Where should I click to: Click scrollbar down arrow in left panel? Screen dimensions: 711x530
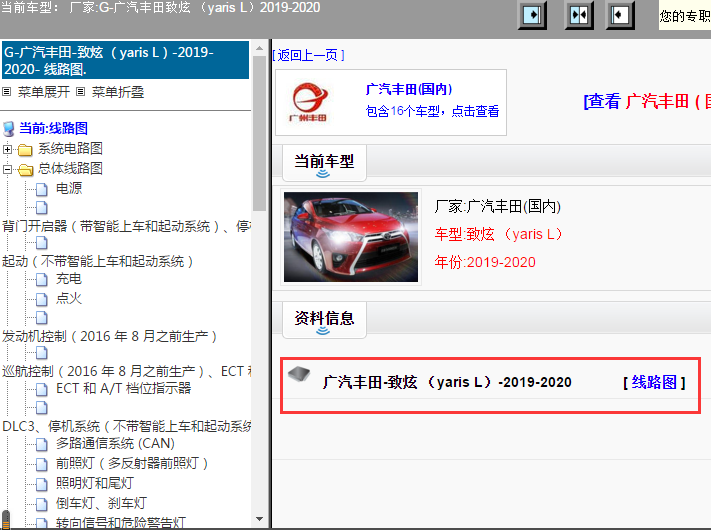tap(259, 519)
